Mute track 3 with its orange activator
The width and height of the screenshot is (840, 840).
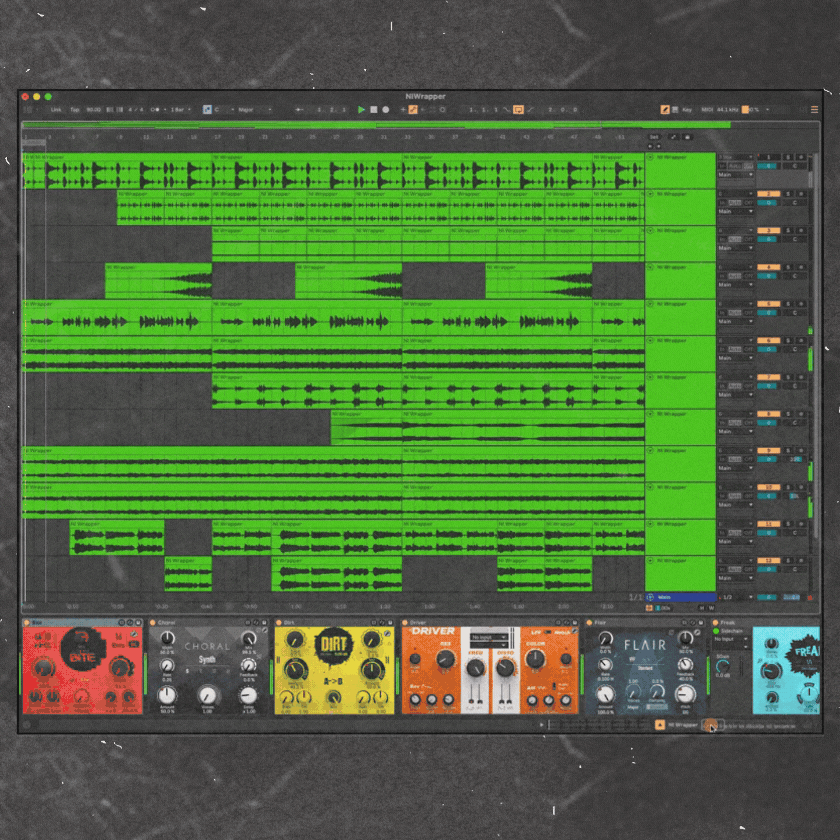click(768, 230)
